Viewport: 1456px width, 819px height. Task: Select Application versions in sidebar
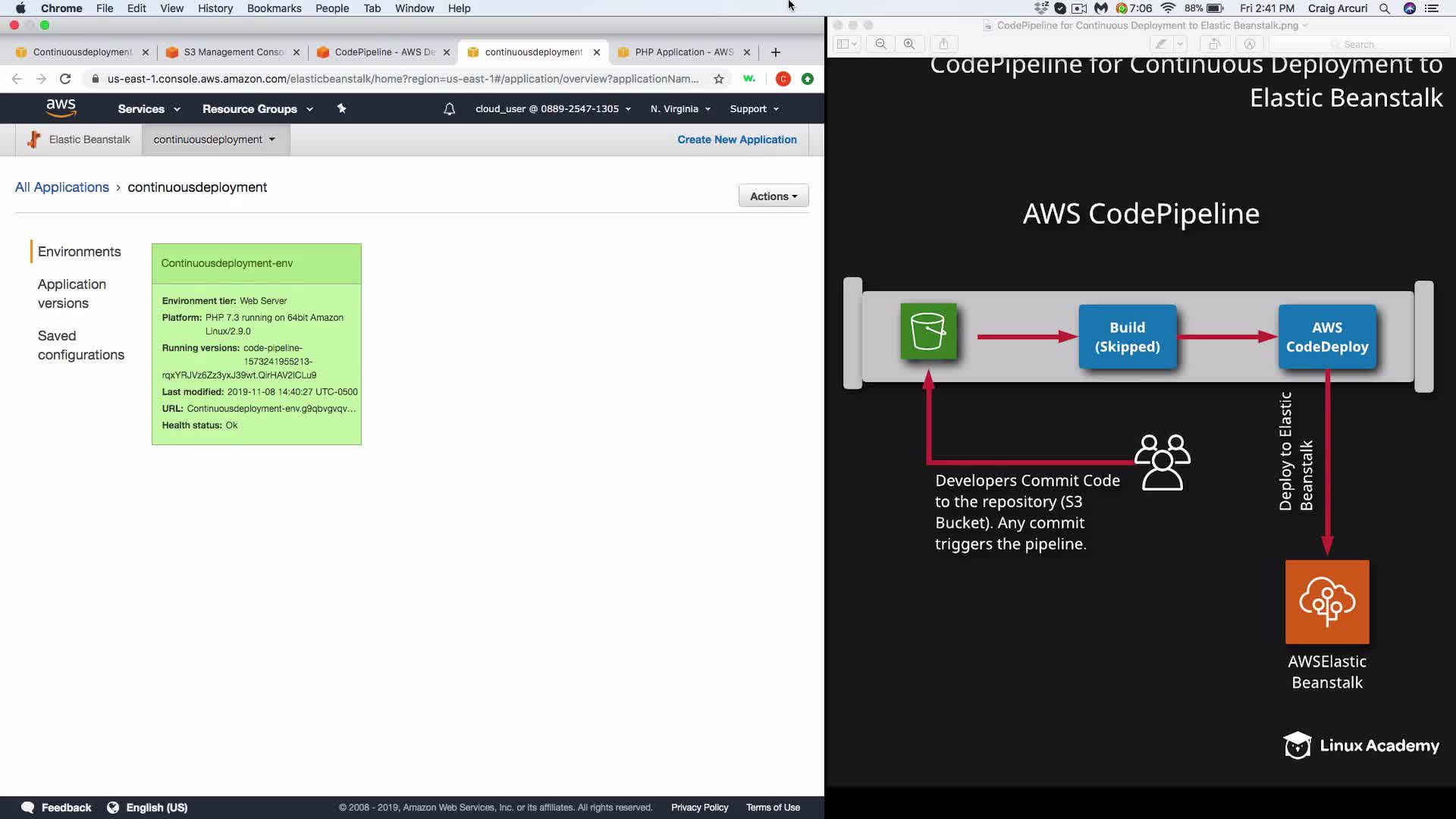point(72,293)
